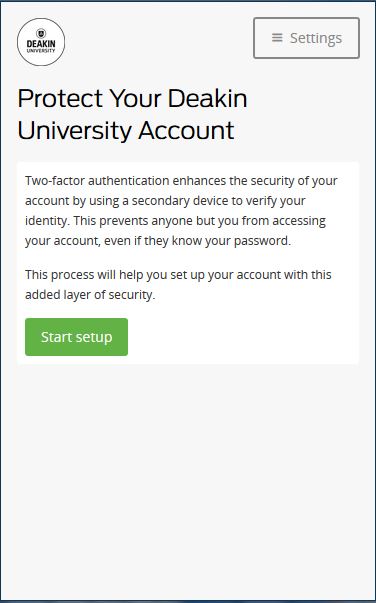Open the Settings menu
The width and height of the screenshot is (376, 603).
click(x=306, y=38)
